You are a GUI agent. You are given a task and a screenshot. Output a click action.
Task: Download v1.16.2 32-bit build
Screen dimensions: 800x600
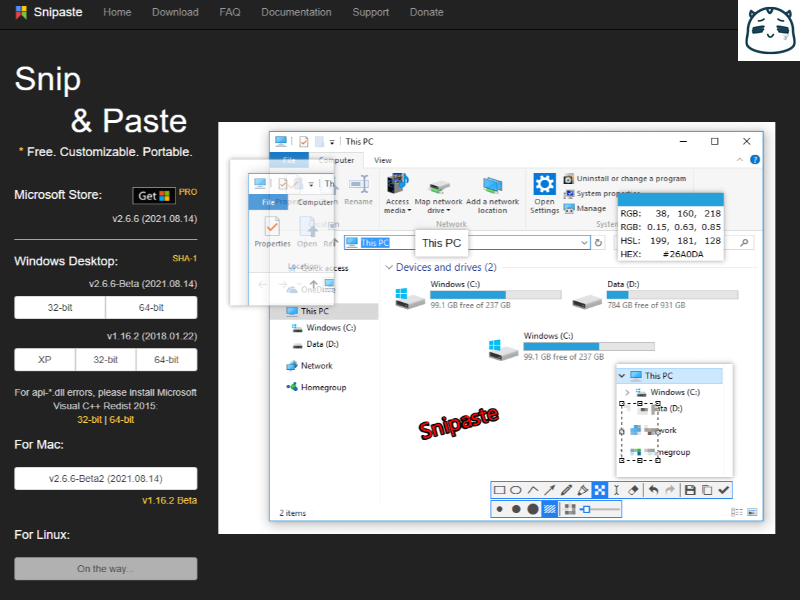106,360
